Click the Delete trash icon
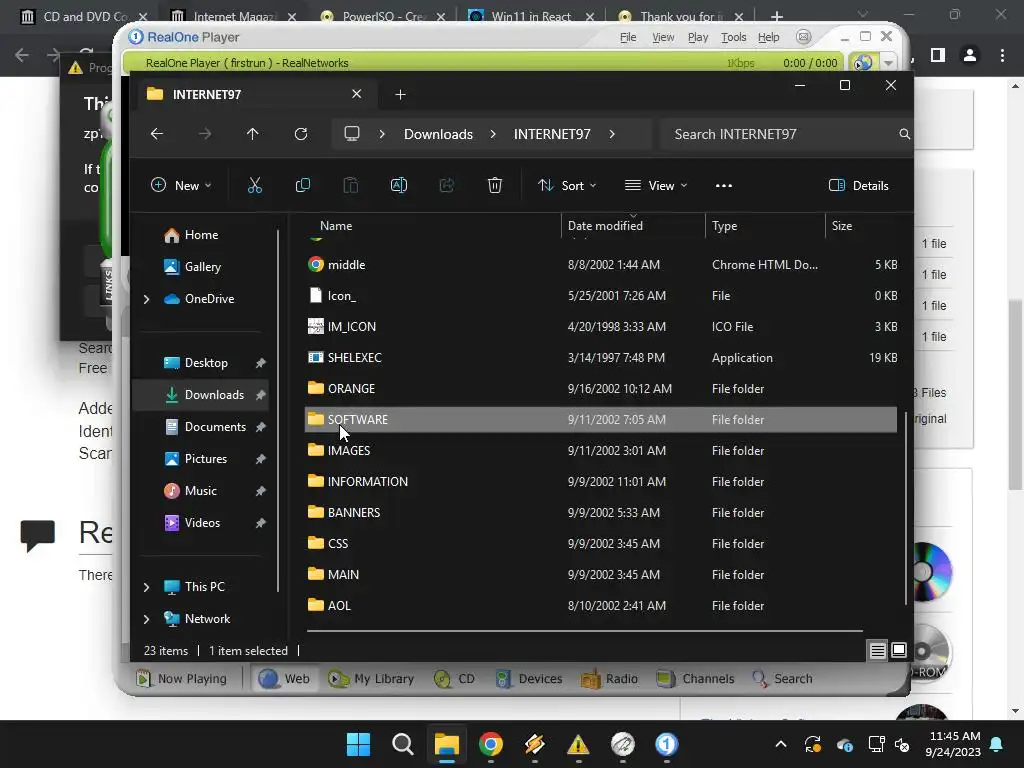 495,185
